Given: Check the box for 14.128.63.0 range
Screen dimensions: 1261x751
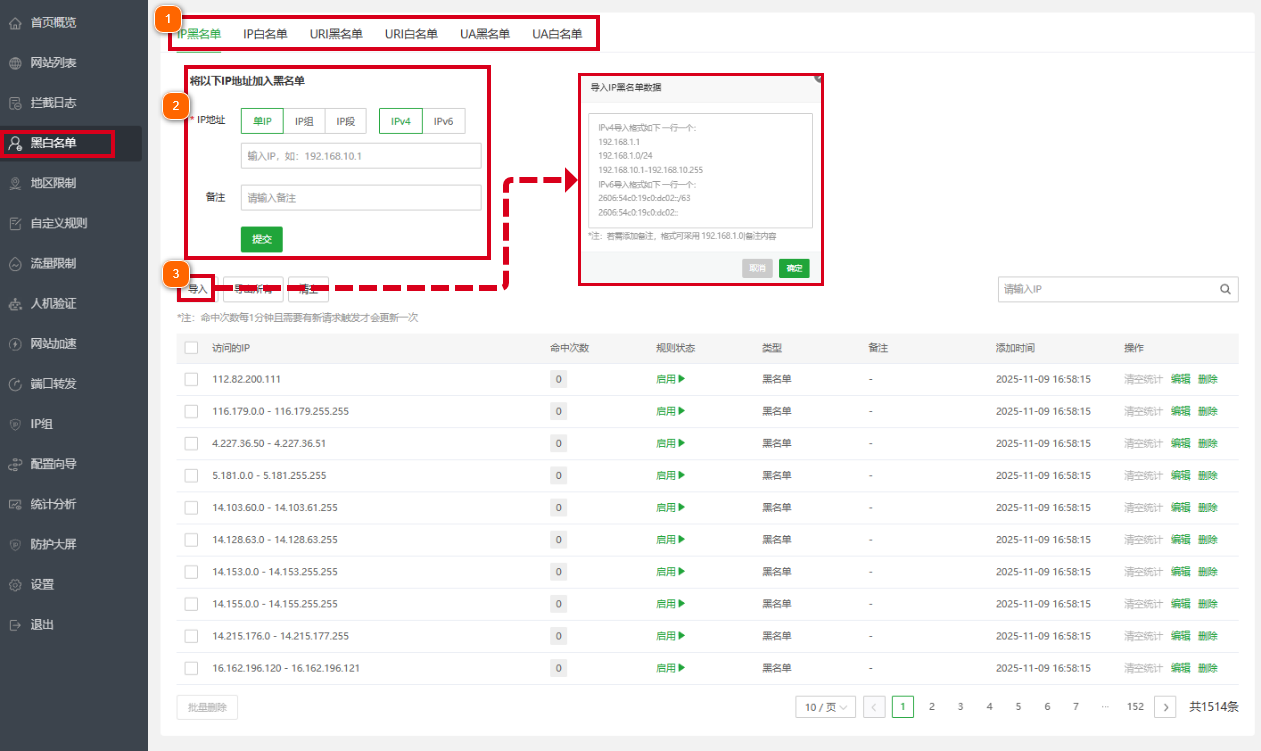Looking at the screenshot, I should click(x=192, y=540).
